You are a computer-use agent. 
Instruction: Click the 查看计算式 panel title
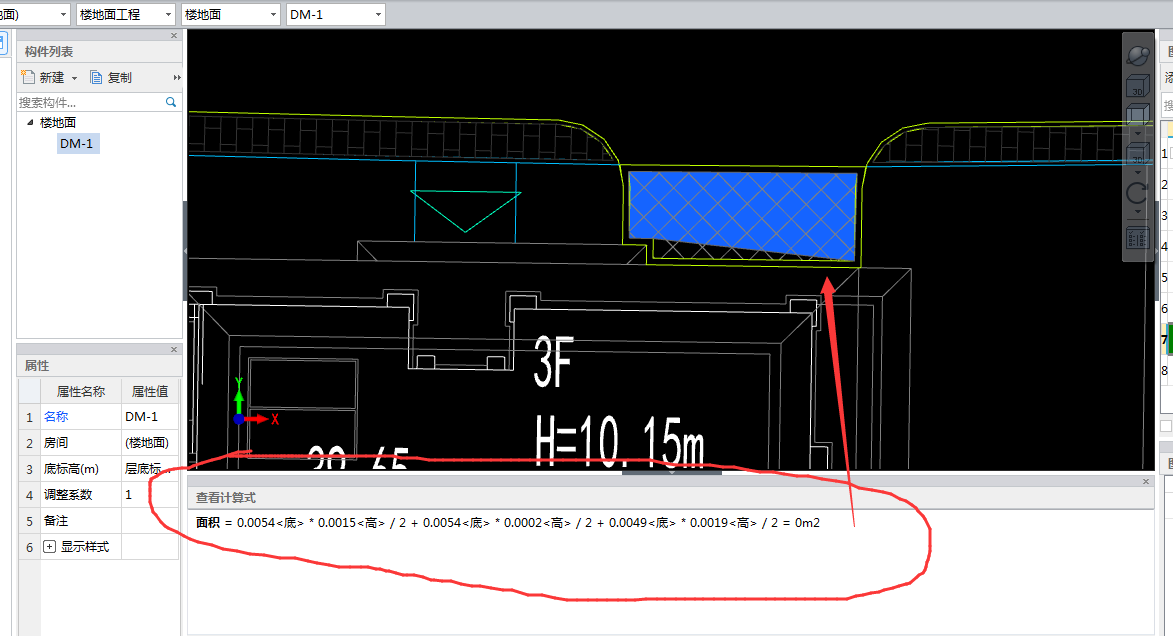point(226,498)
